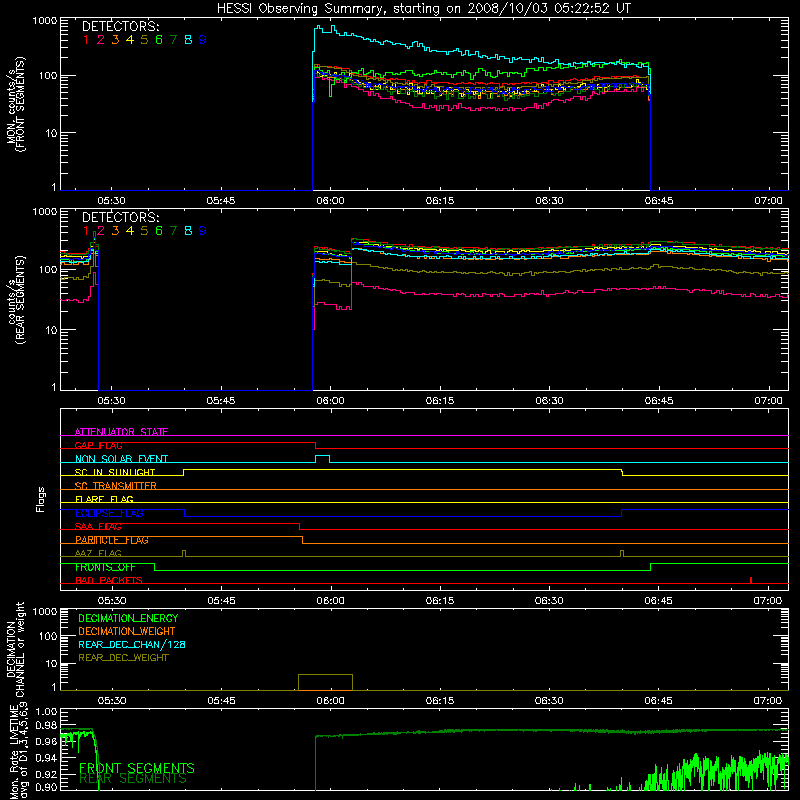The image size is (800, 800).
Task: Click the rear segments counts/s axis title
Action: click(16, 300)
